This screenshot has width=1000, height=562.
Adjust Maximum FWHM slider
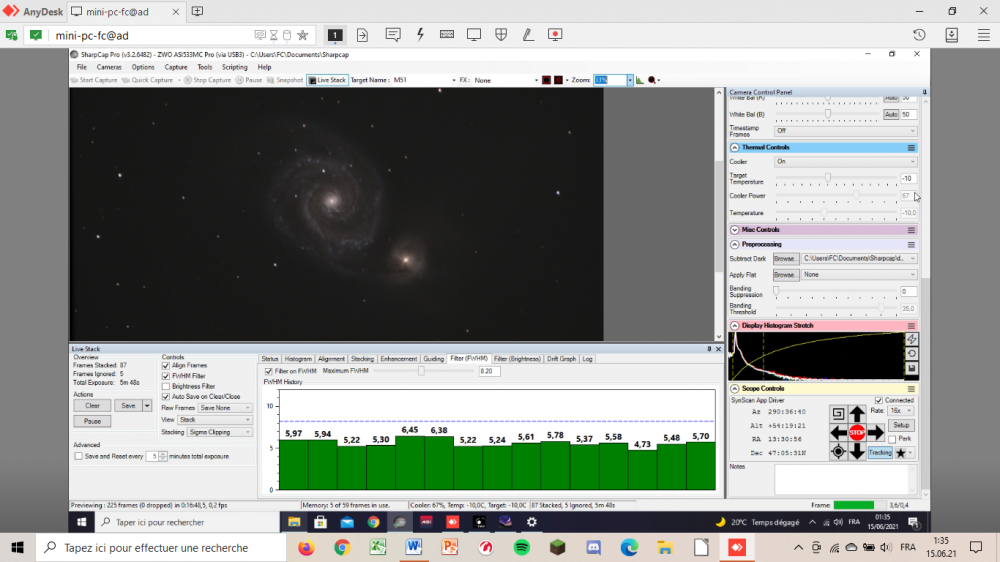coord(421,371)
